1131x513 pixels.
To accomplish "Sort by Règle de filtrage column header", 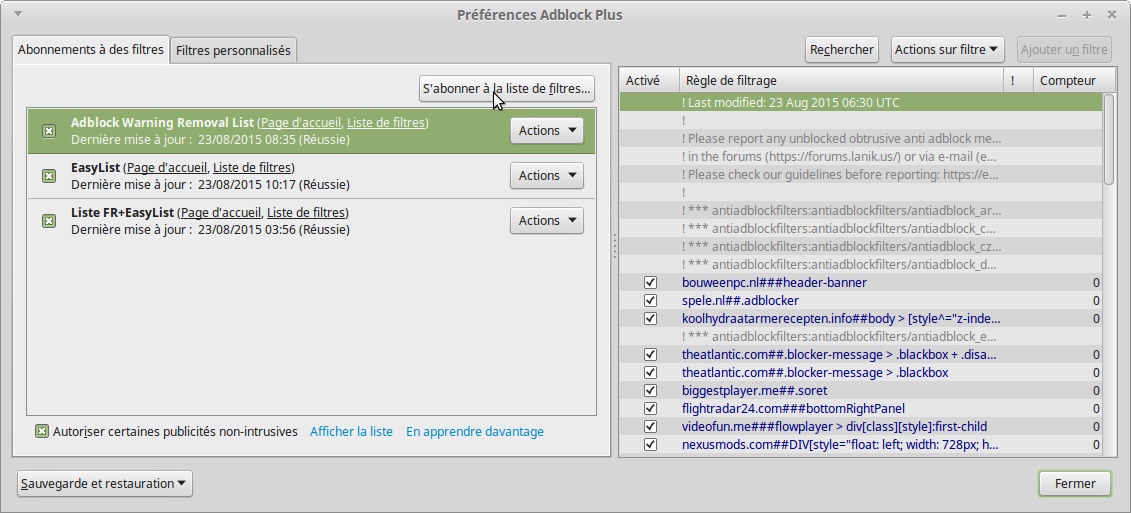I will [841, 81].
